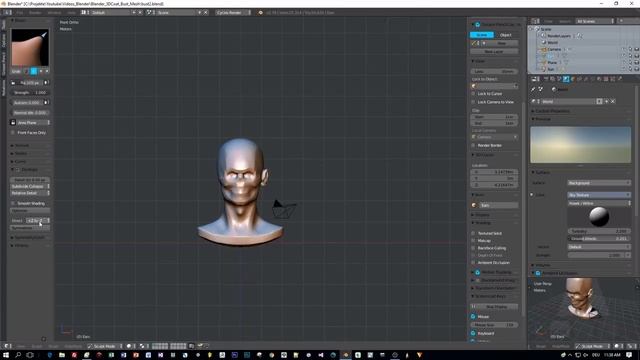Click the Optimize button in Dyntopo
This screenshot has height=360, width=640.
[x=30, y=211]
